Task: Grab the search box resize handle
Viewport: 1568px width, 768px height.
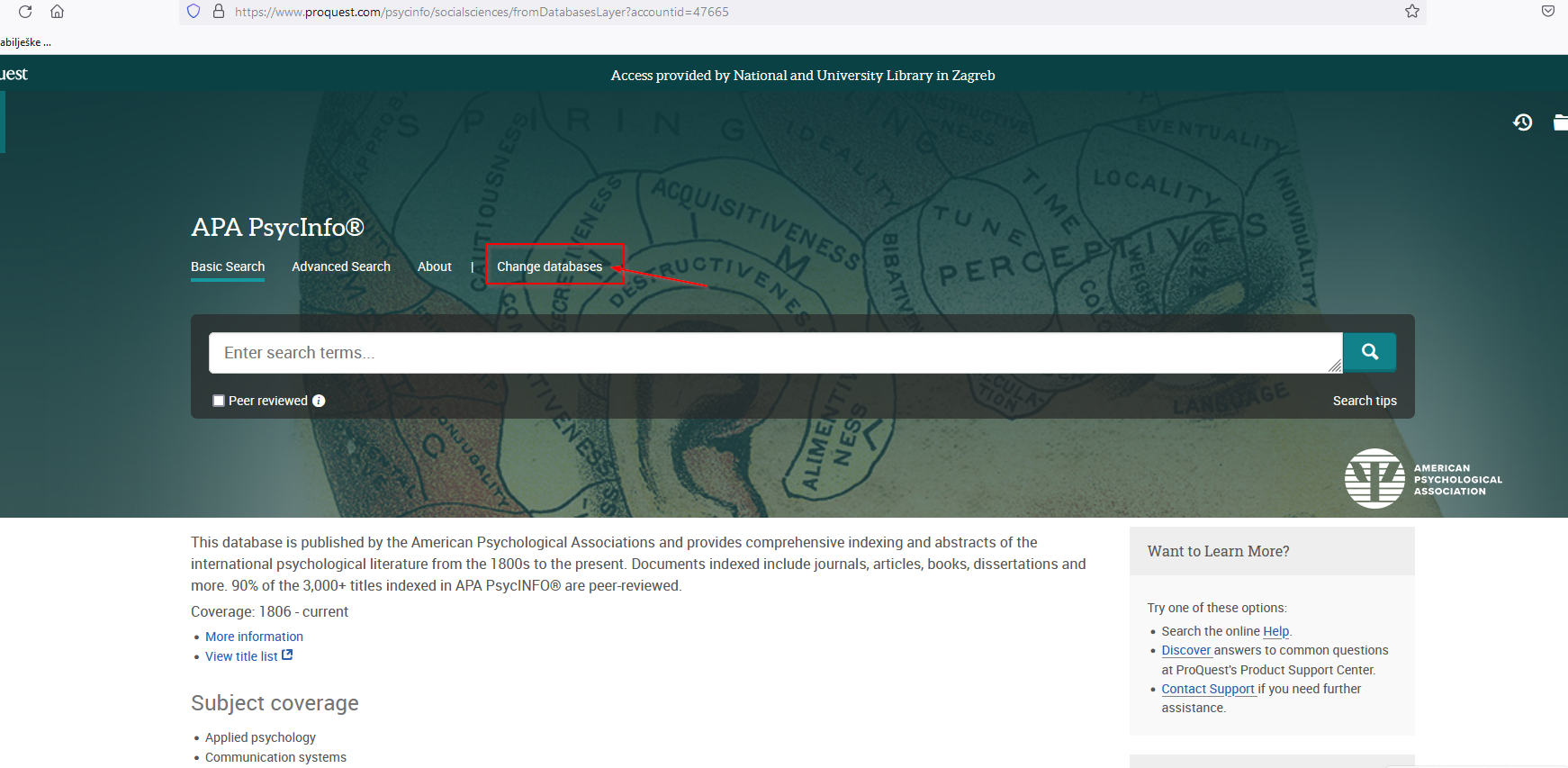Action: (x=1335, y=366)
